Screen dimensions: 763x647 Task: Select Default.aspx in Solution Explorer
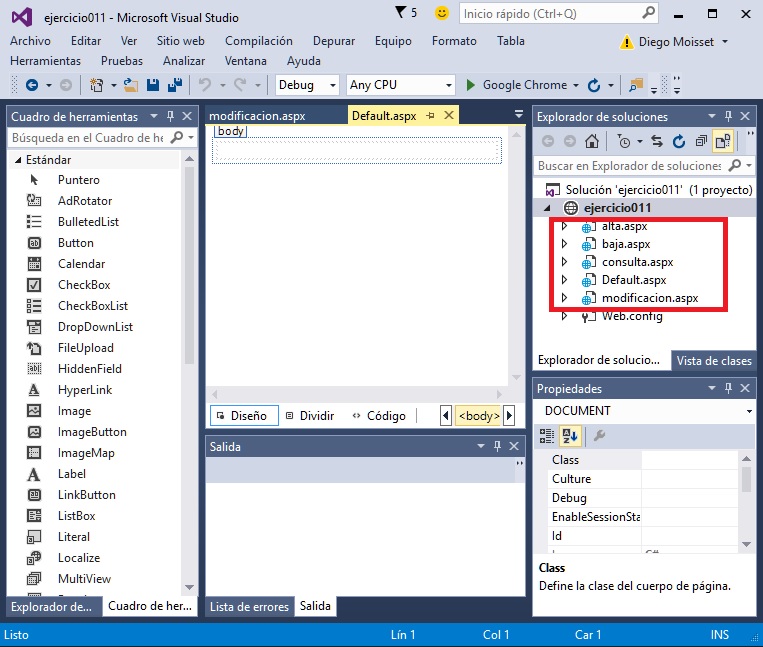point(634,280)
